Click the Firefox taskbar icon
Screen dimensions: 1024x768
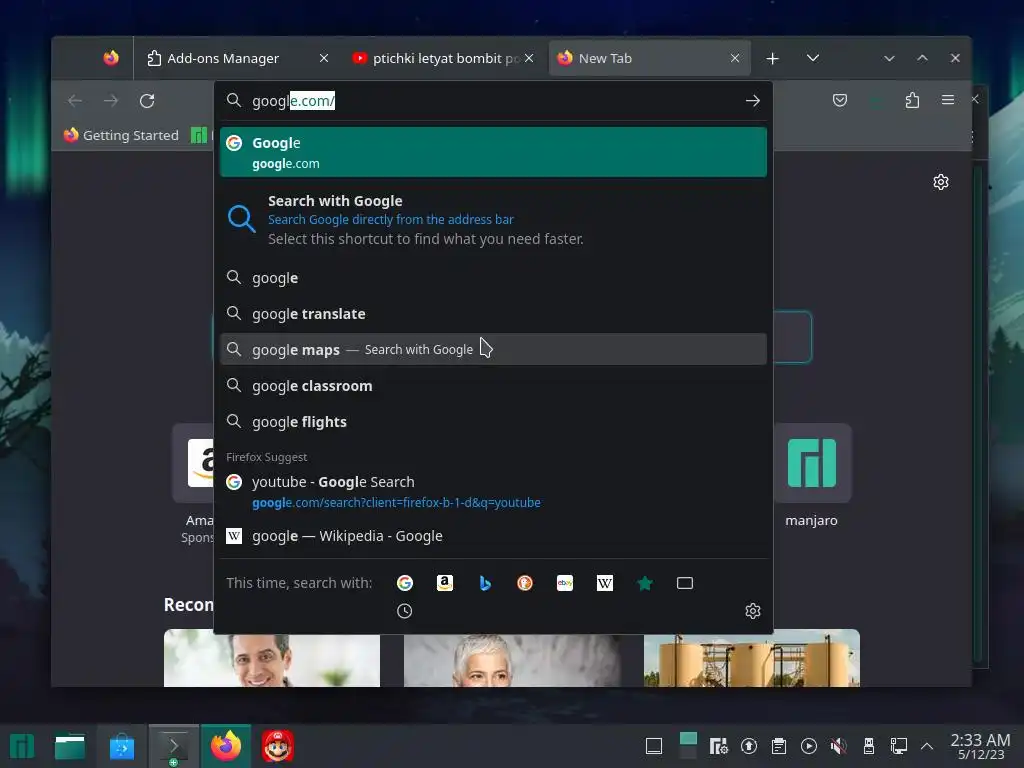coord(226,746)
